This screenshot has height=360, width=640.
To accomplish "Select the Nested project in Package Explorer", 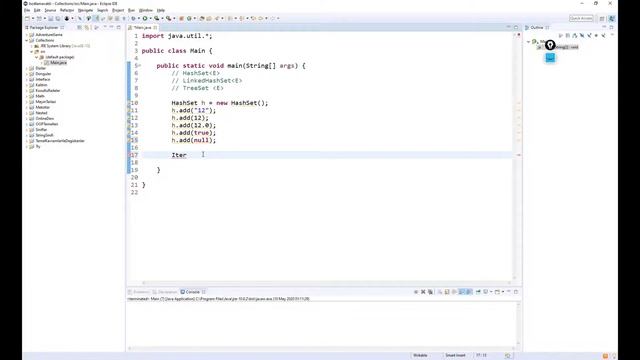I will [x=41, y=113].
